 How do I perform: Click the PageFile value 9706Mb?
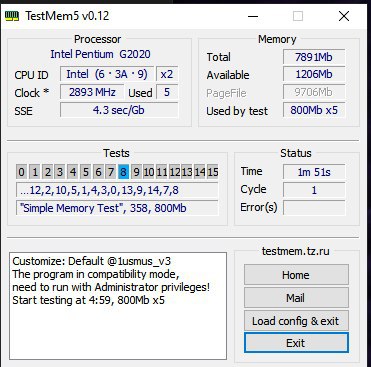pos(314,92)
